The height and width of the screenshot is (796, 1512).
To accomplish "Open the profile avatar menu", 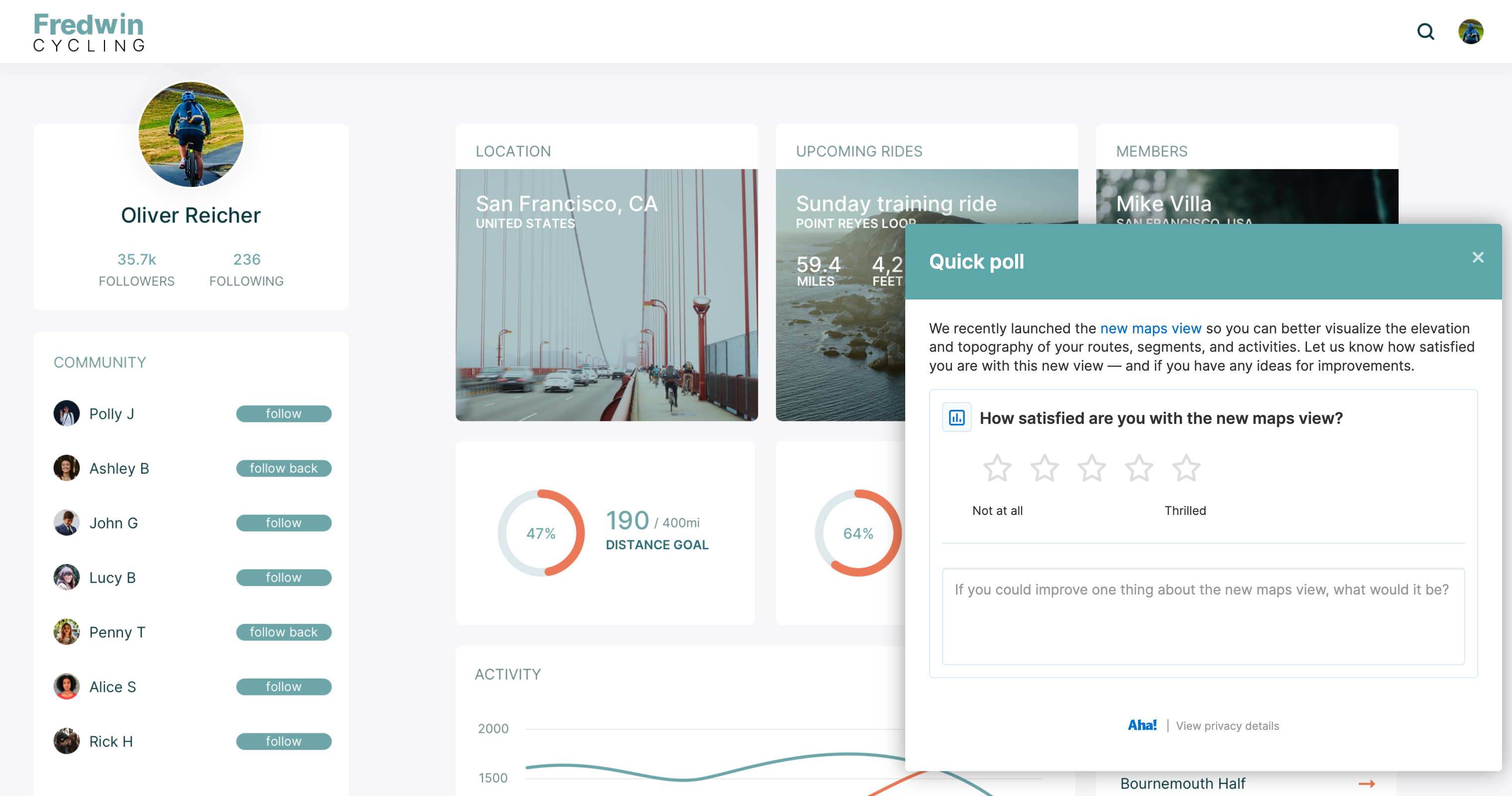I will tap(1472, 32).
